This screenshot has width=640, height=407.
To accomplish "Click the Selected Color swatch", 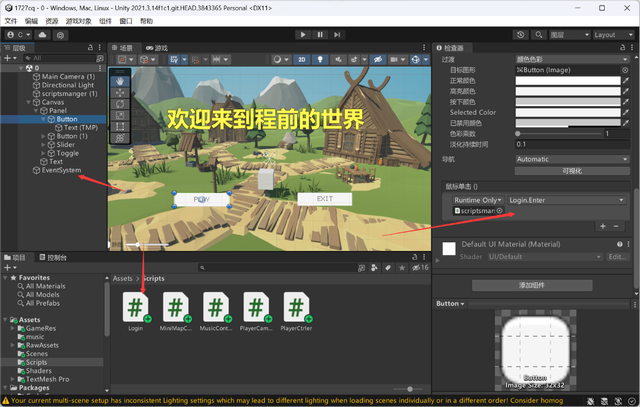I will [x=568, y=112].
